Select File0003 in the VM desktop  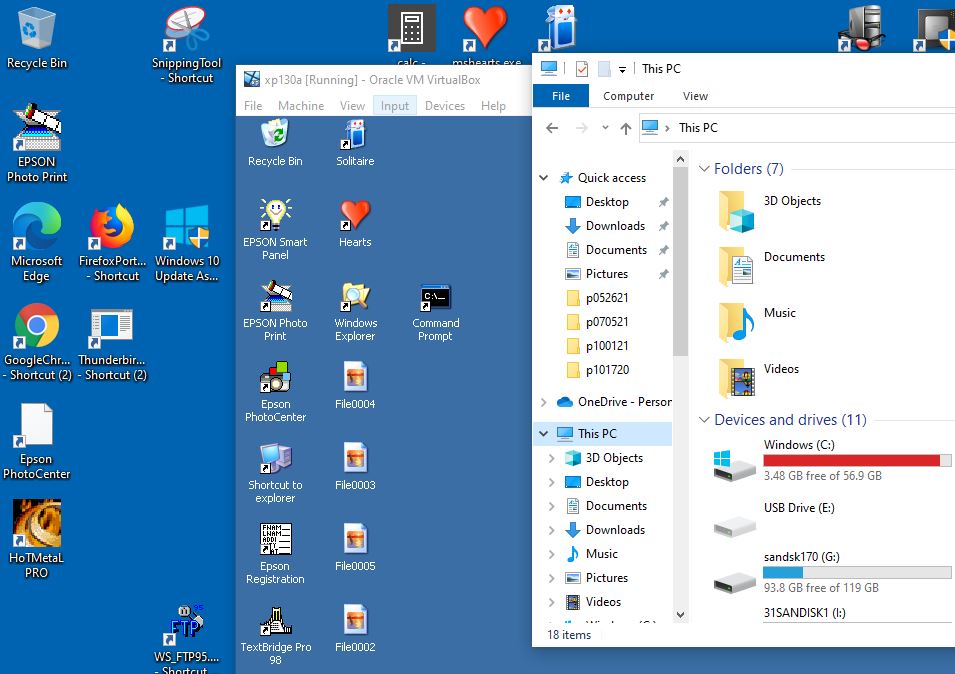[x=355, y=466]
